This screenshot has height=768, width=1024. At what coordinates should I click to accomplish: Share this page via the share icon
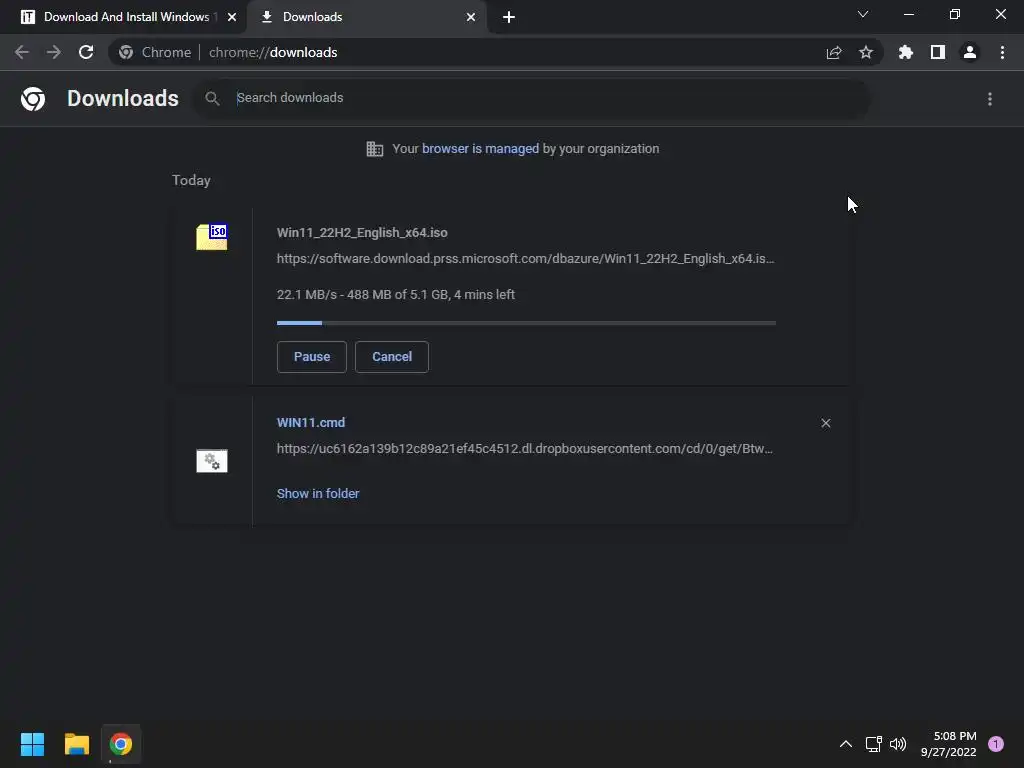point(834,52)
